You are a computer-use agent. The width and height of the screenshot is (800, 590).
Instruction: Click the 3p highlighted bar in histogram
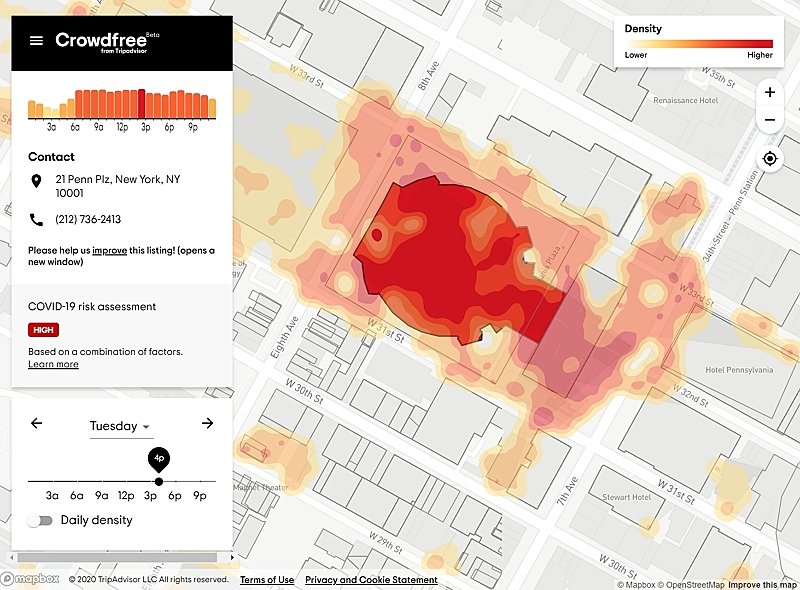click(x=141, y=104)
